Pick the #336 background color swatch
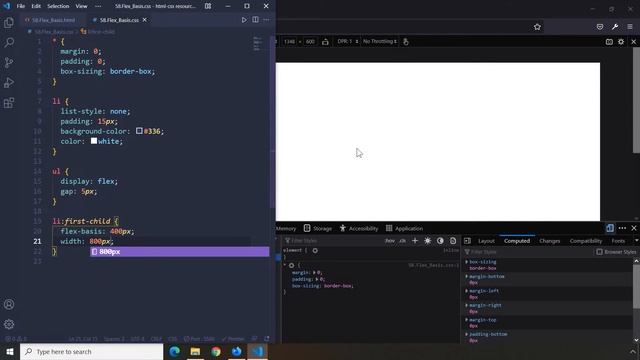 point(139,131)
